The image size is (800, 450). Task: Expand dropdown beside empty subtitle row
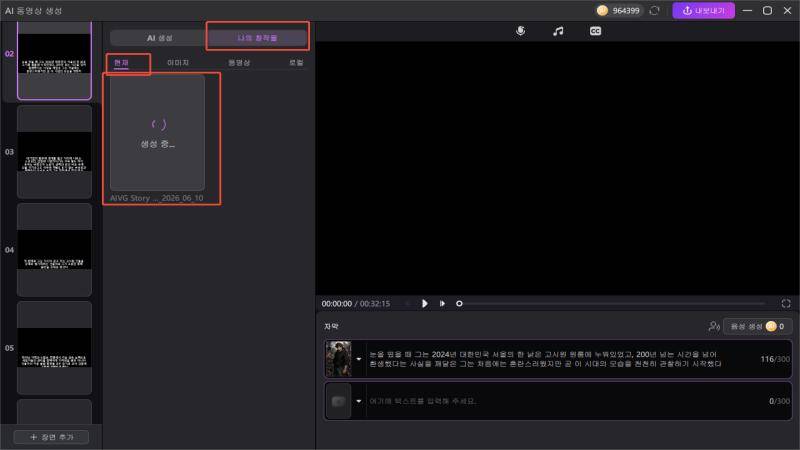(359, 401)
